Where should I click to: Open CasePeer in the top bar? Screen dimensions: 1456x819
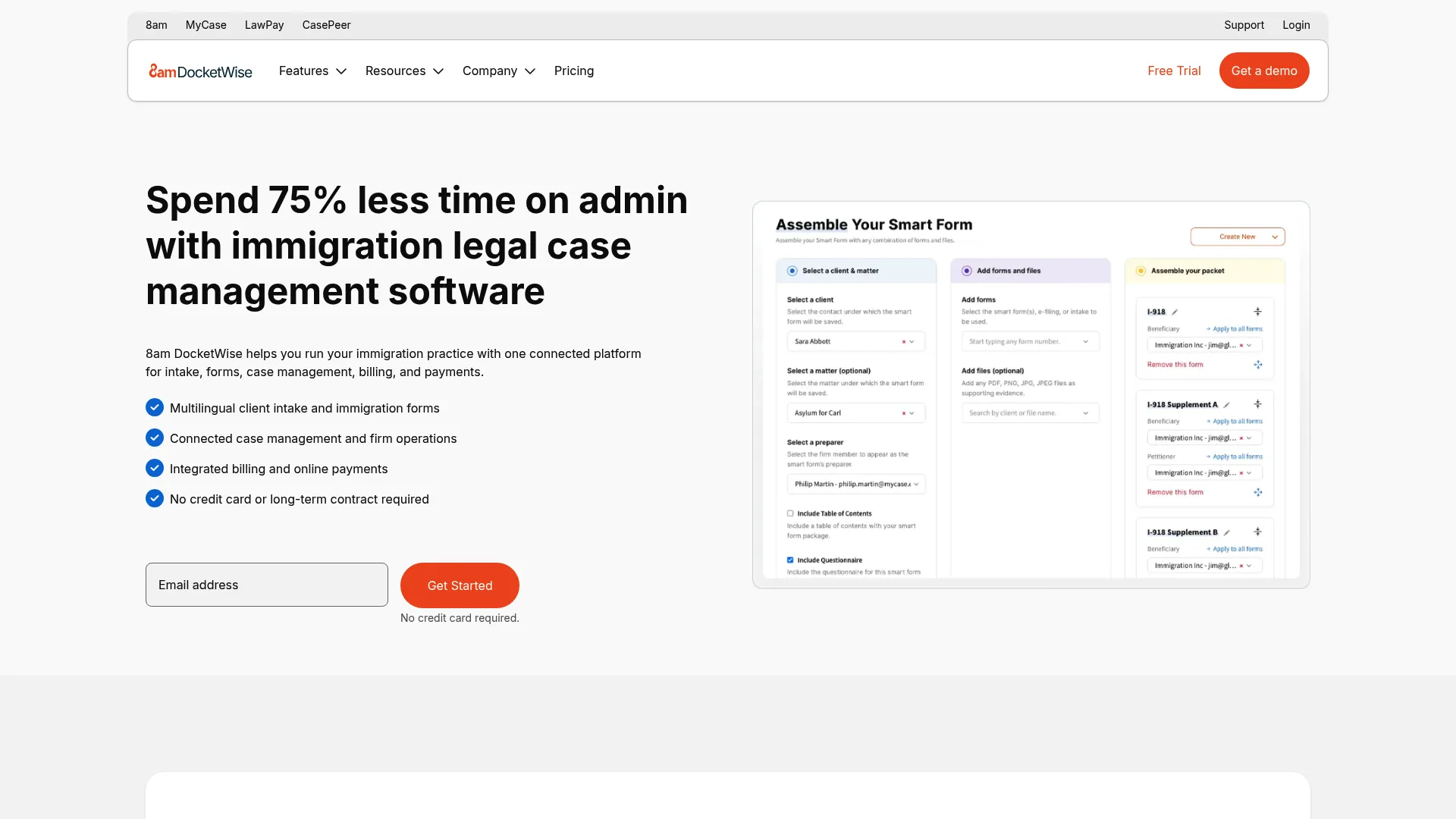pos(326,25)
